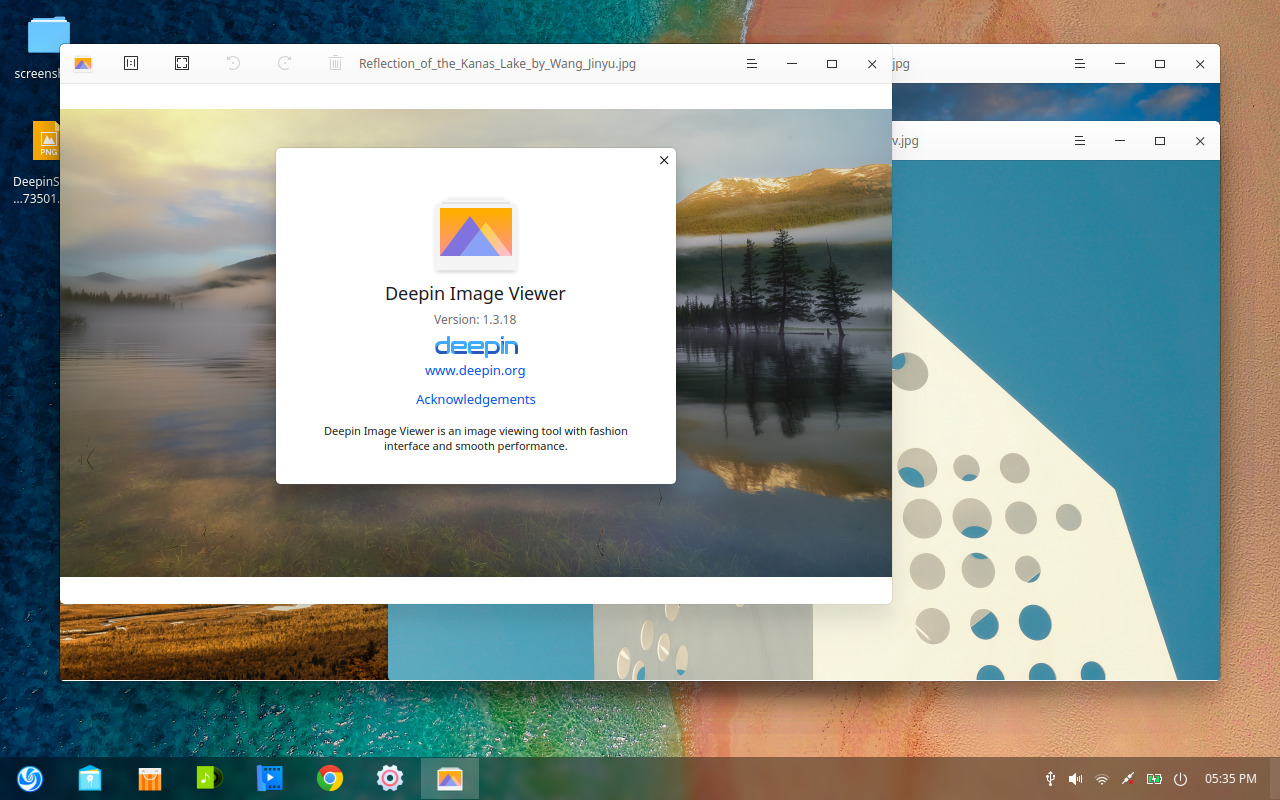Open hamburger menu of the background image window
1280x800 pixels.
[x=1079, y=63]
